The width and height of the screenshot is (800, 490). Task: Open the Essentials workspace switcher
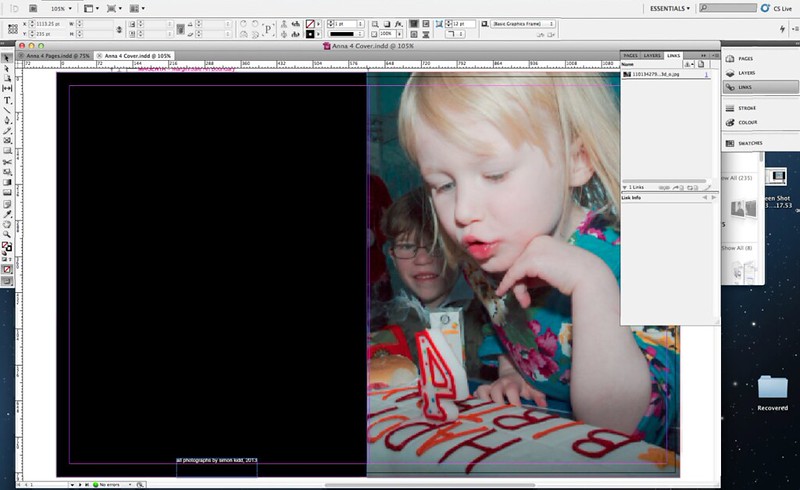669,8
